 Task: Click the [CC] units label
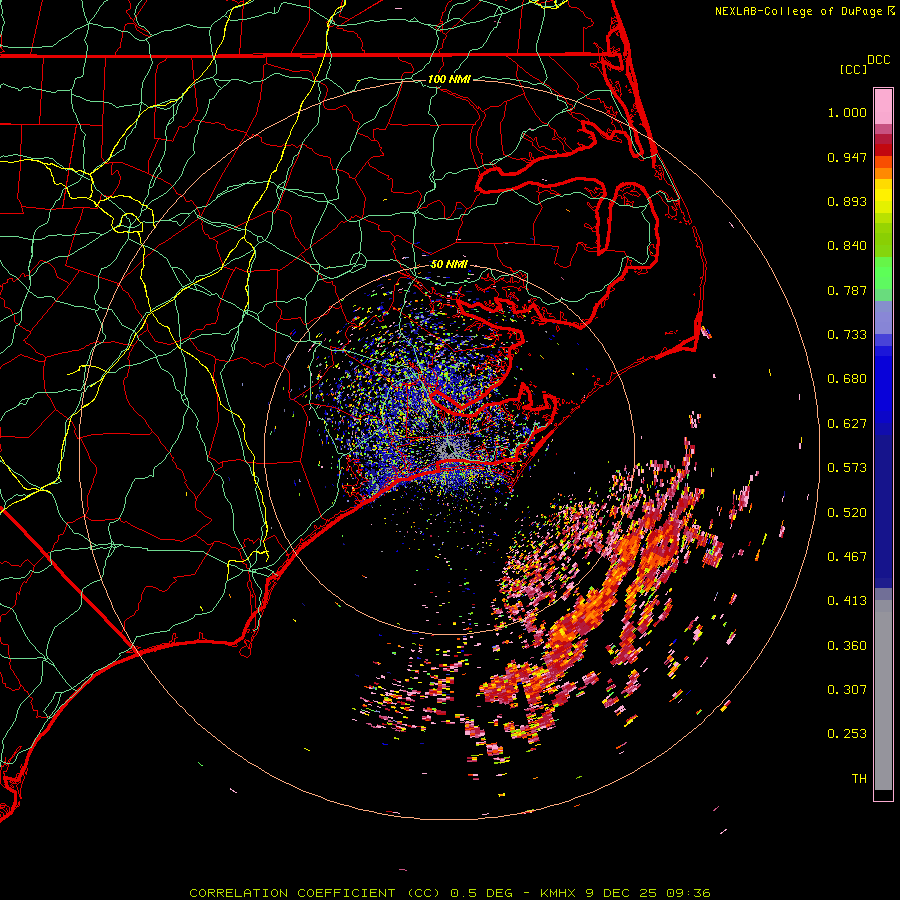tap(853, 69)
